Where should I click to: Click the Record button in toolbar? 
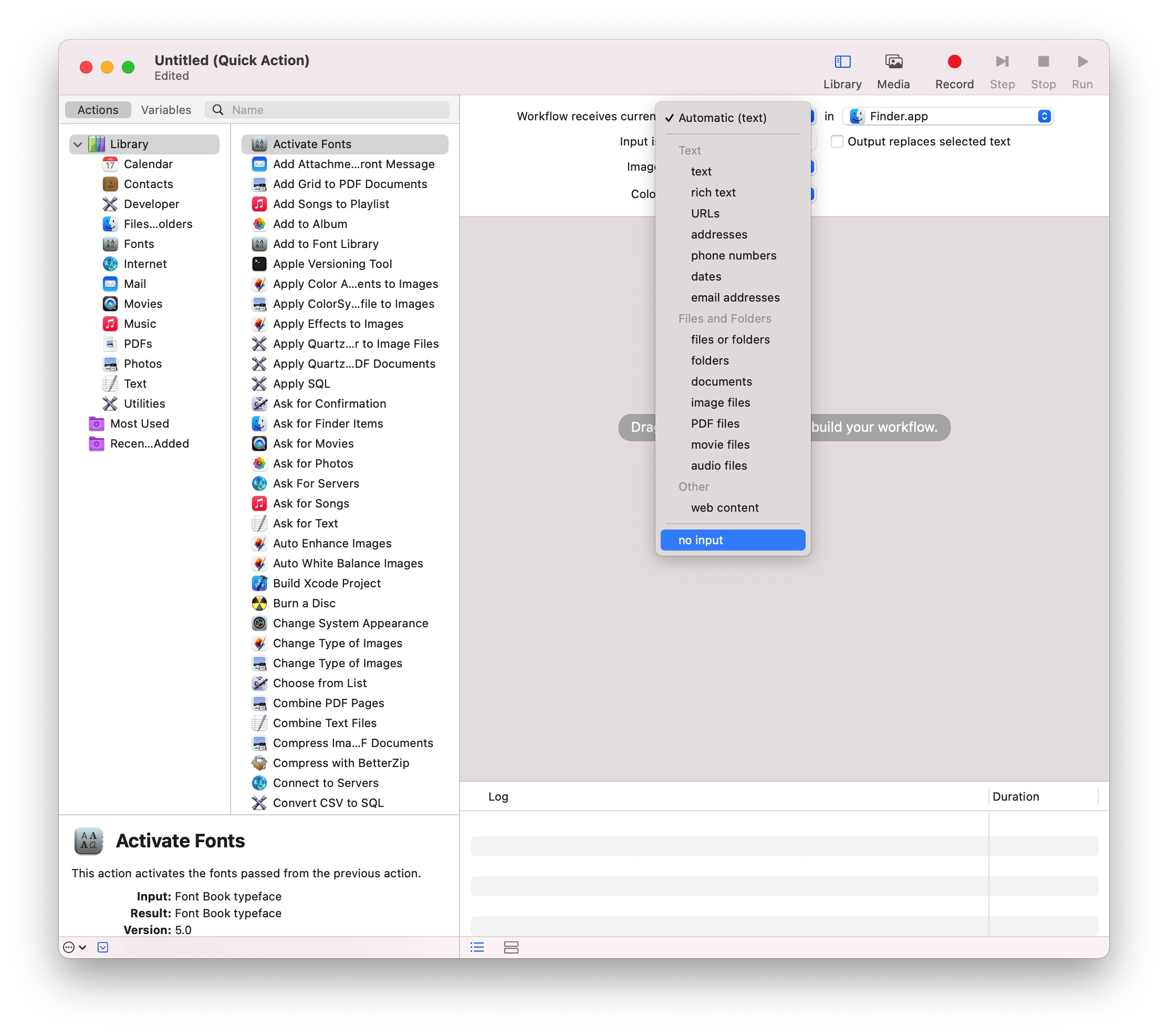(954, 62)
